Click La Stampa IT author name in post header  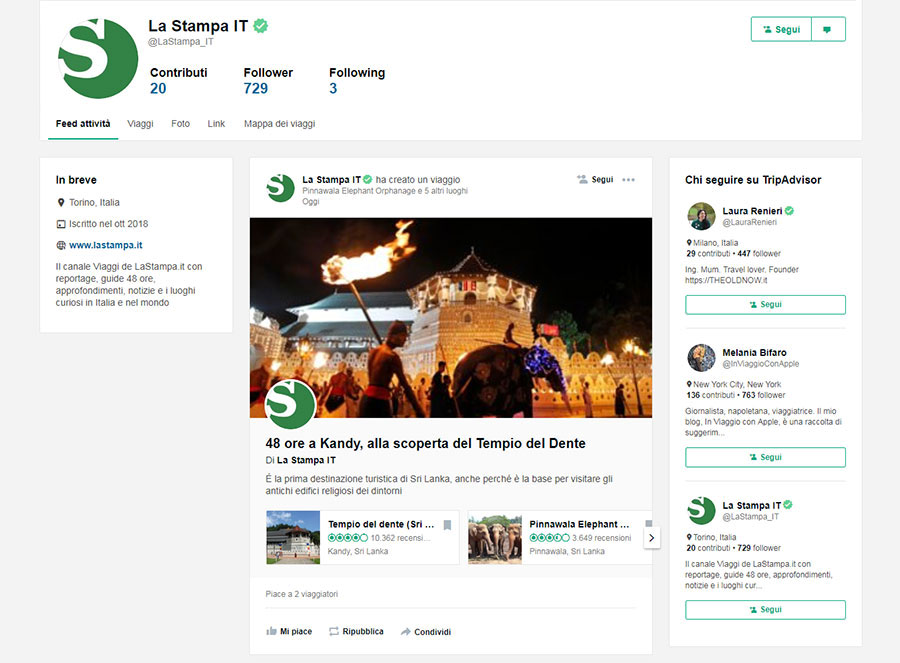[331, 180]
